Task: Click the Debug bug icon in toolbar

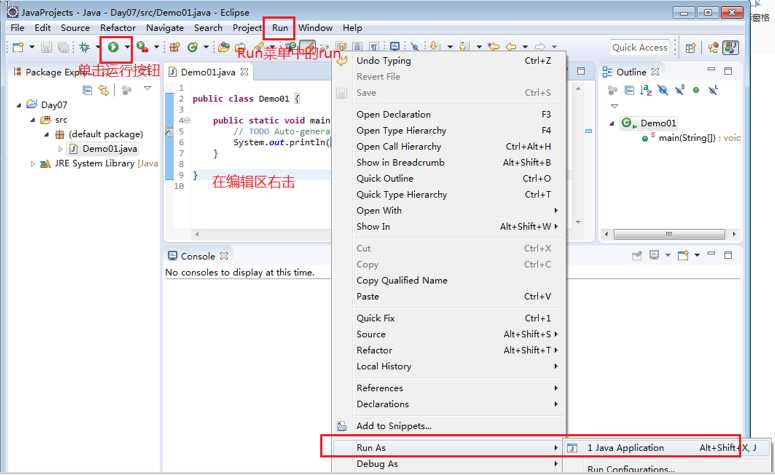Action: pyautogui.click(x=85, y=47)
